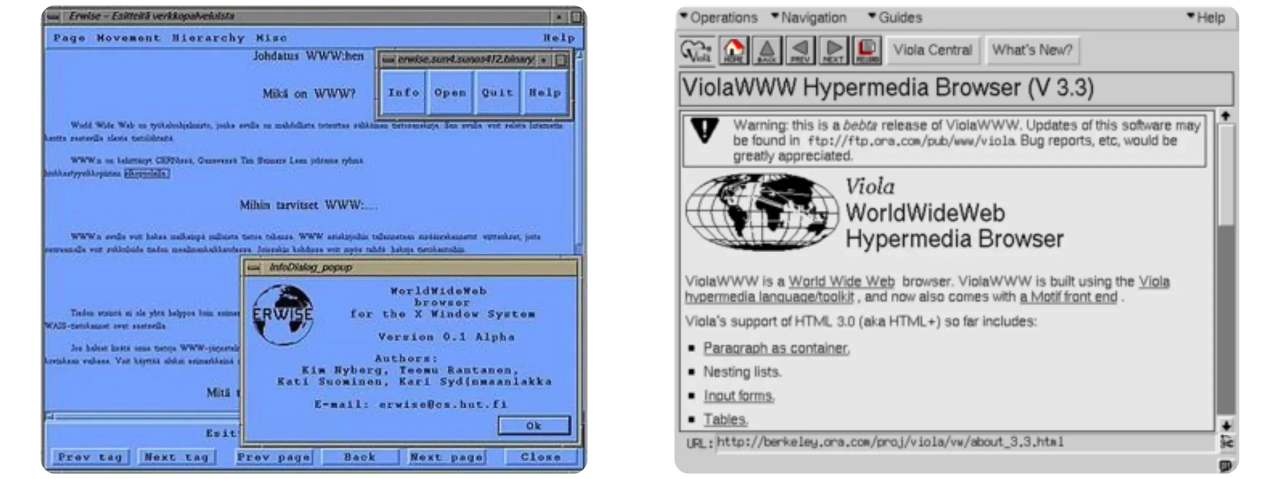
Task: Click the down arrow of the ViolaWWW scrollbar
Action: tap(1227, 425)
